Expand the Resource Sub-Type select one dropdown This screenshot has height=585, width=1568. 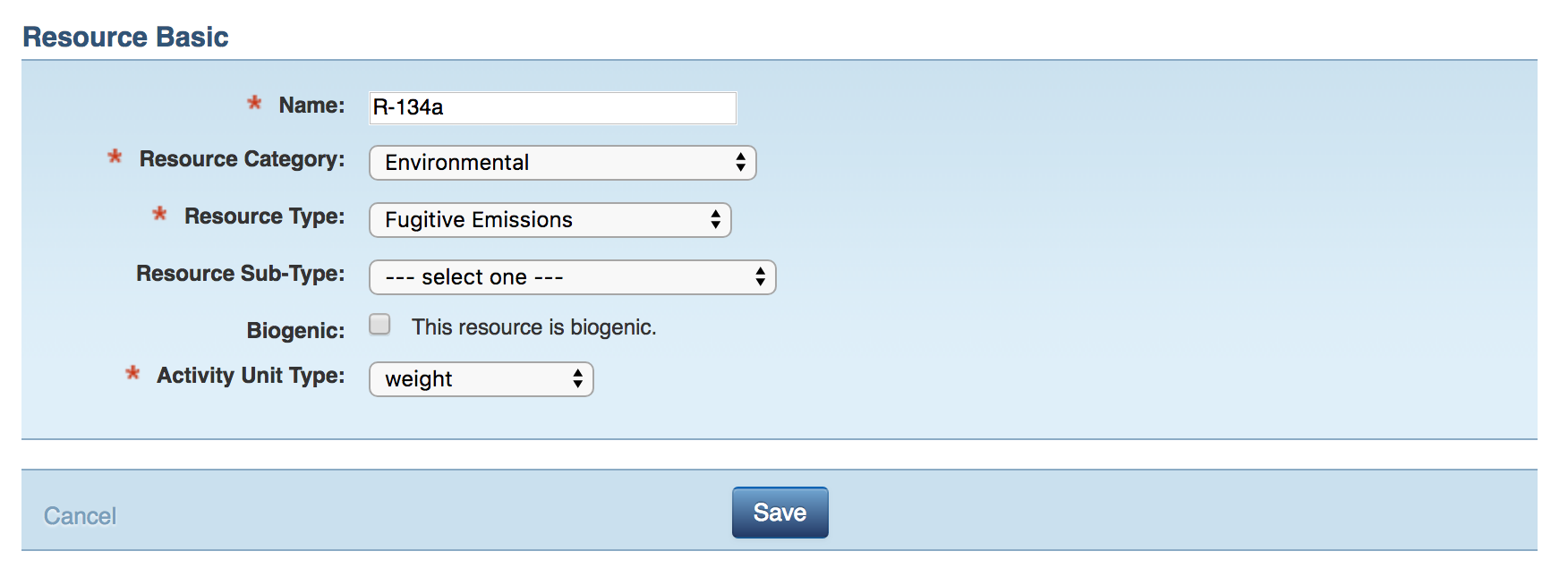pyautogui.click(x=572, y=277)
